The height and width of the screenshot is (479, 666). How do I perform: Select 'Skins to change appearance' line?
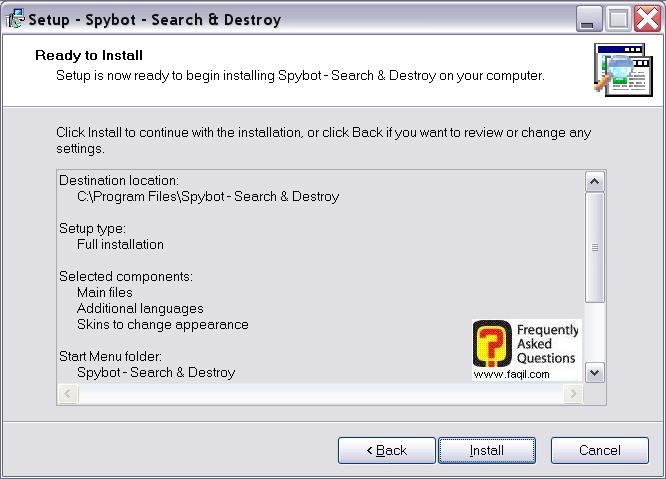163,324
